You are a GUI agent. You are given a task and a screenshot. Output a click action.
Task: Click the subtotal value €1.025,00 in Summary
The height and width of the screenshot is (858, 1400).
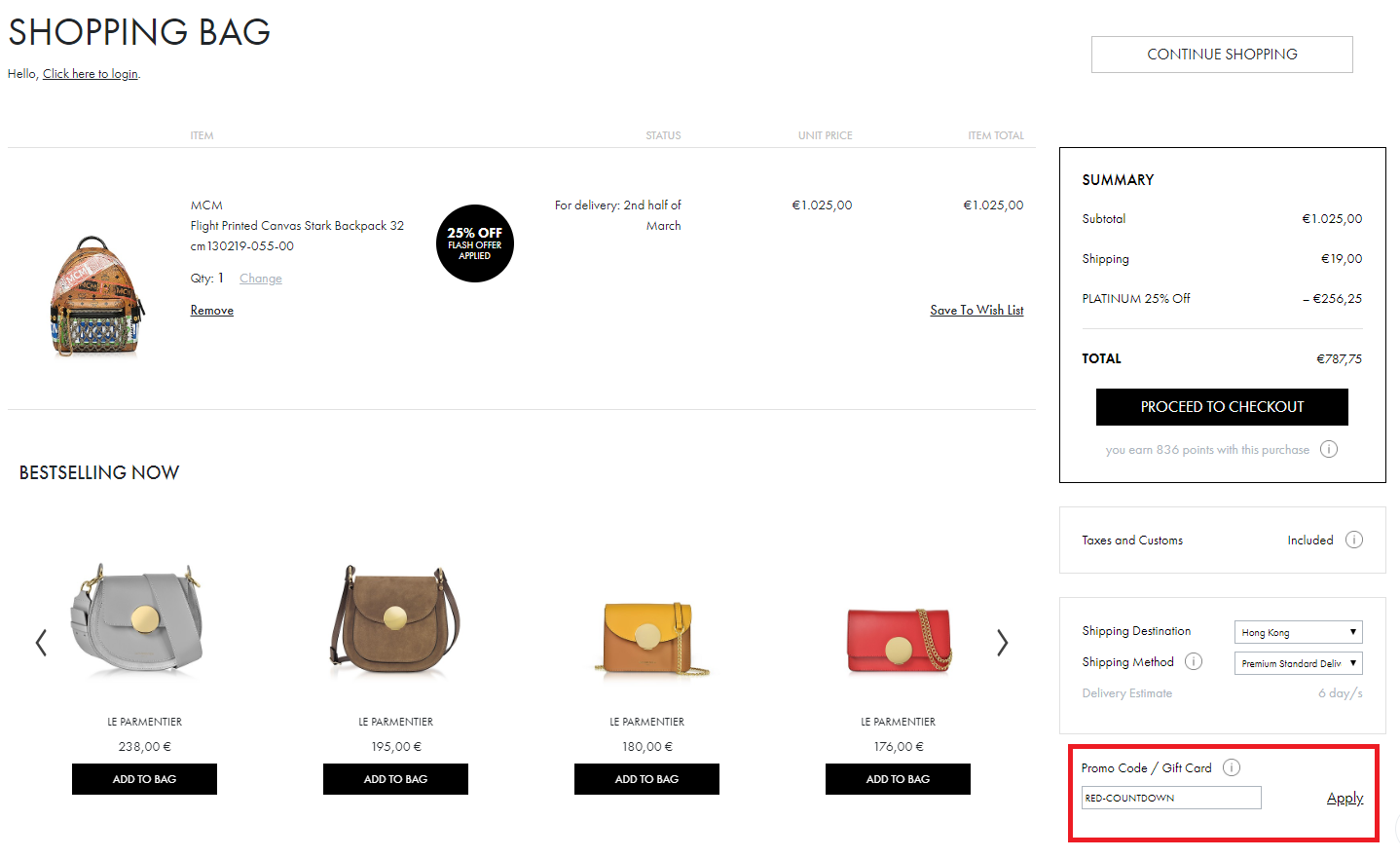tap(1332, 219)
